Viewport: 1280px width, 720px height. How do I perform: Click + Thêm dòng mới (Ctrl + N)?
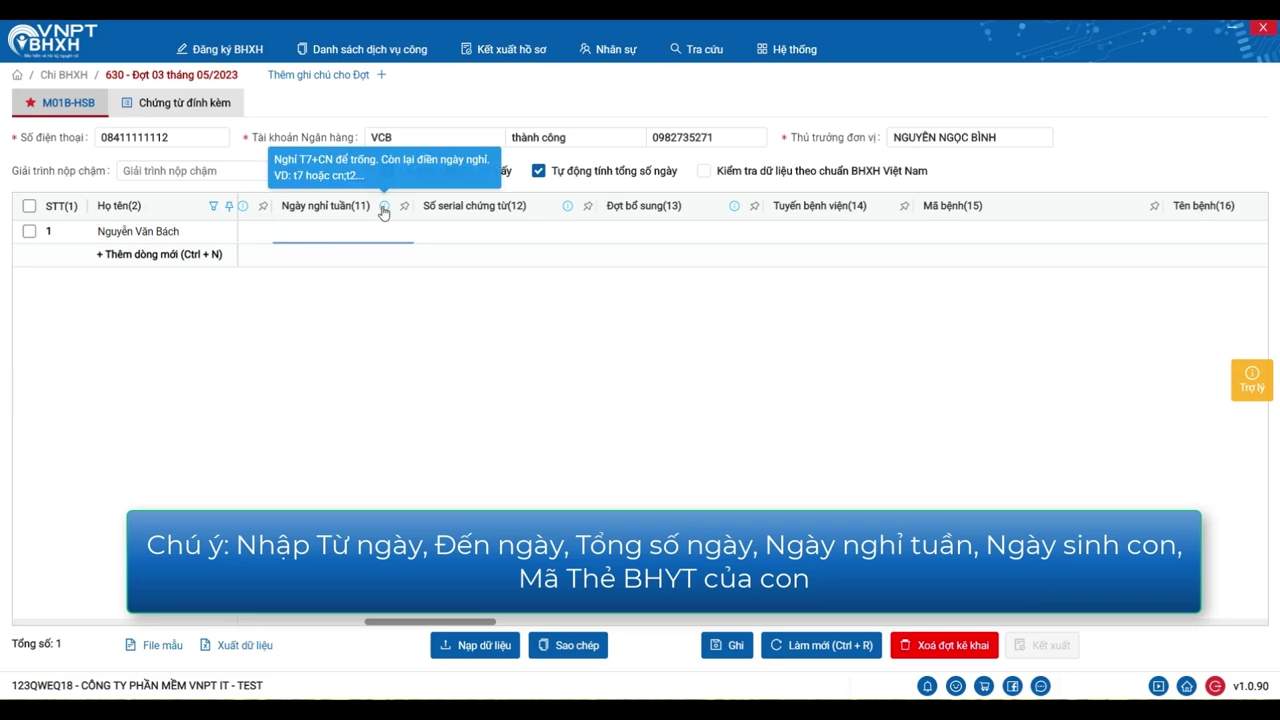pos(159,255)
